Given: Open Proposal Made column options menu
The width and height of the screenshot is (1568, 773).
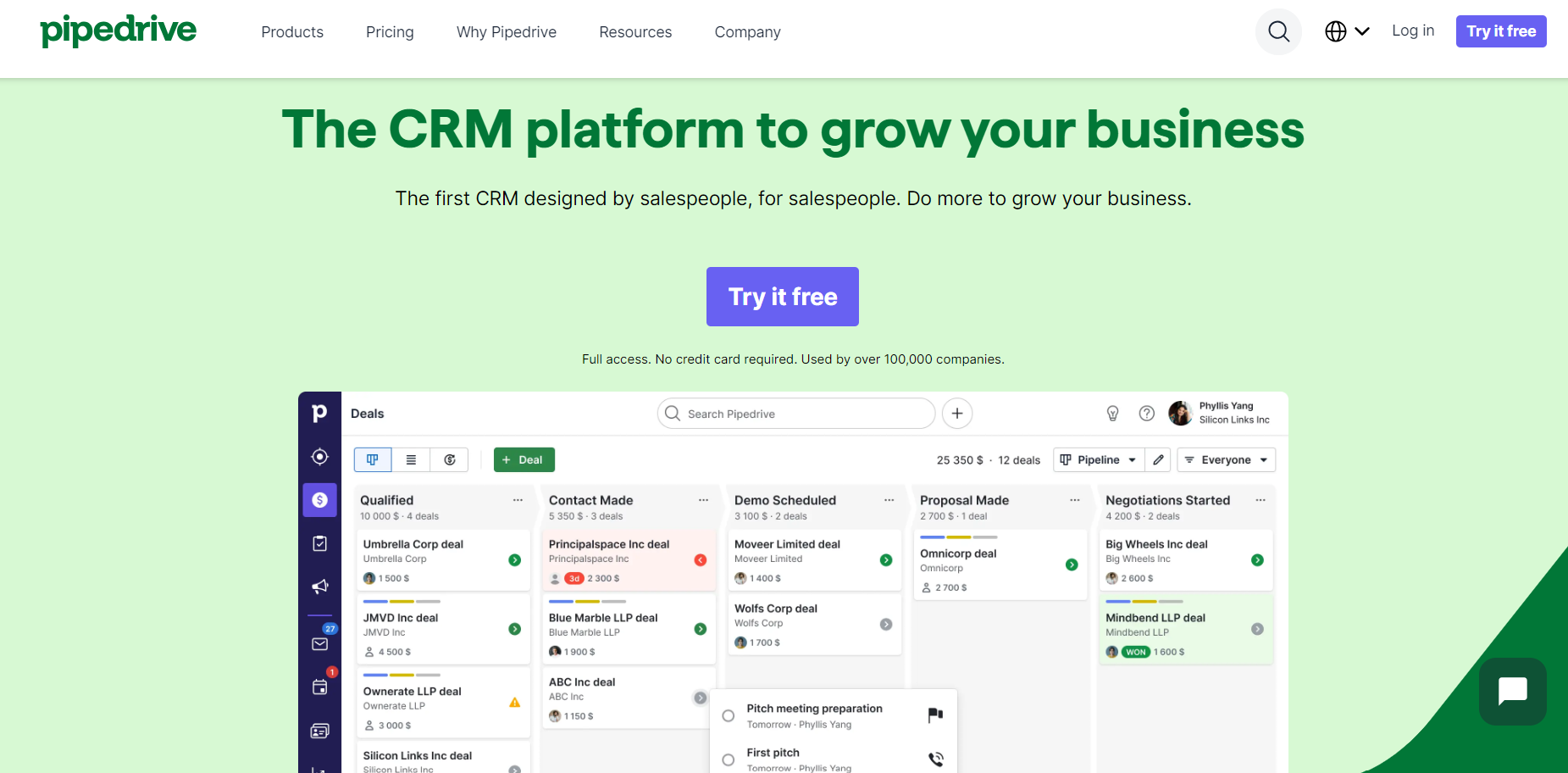Looking at the screenshot, I should [x=1074, y=500].
